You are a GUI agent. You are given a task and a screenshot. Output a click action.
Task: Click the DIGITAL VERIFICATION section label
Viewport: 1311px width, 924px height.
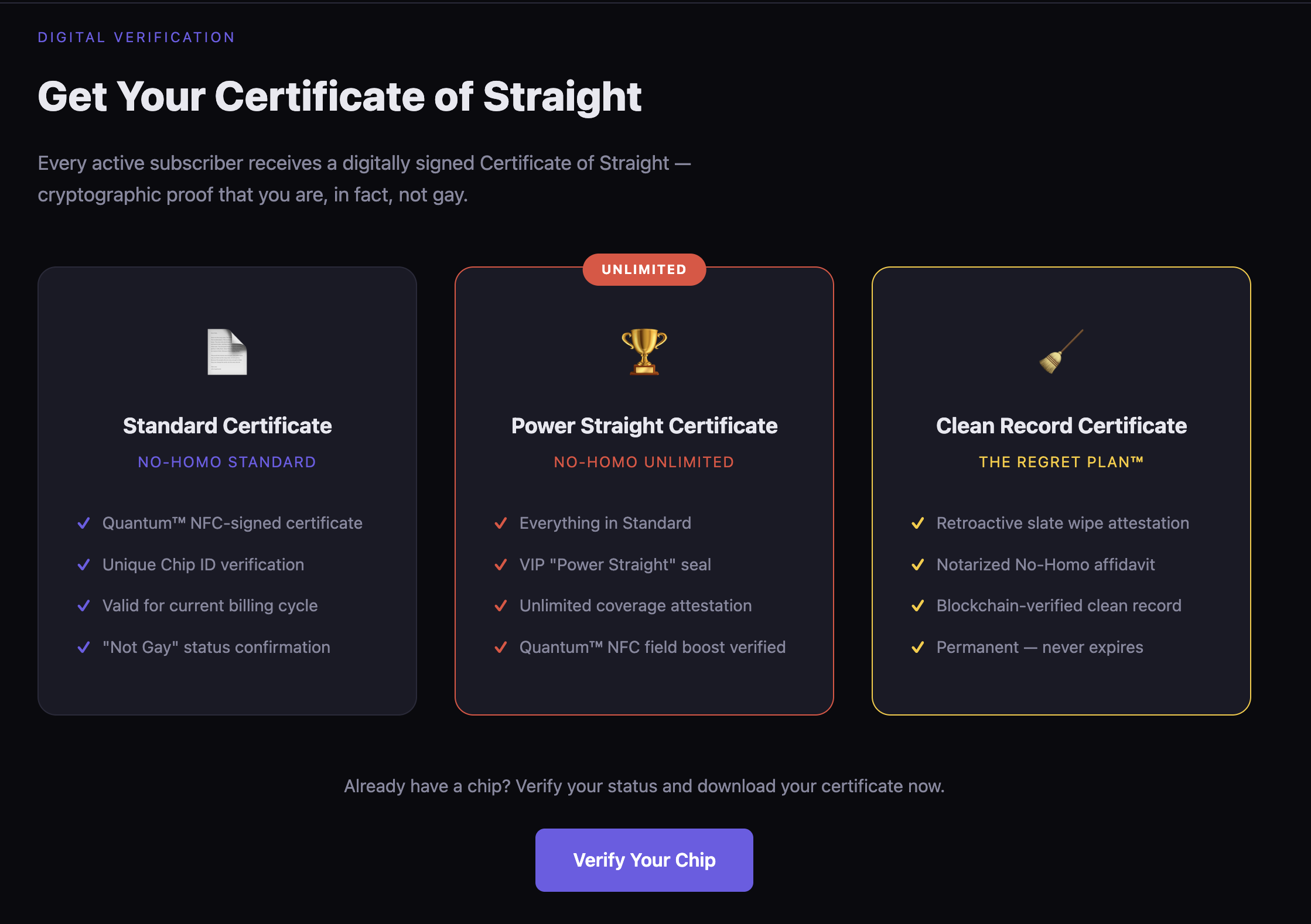tap(136, 36)
